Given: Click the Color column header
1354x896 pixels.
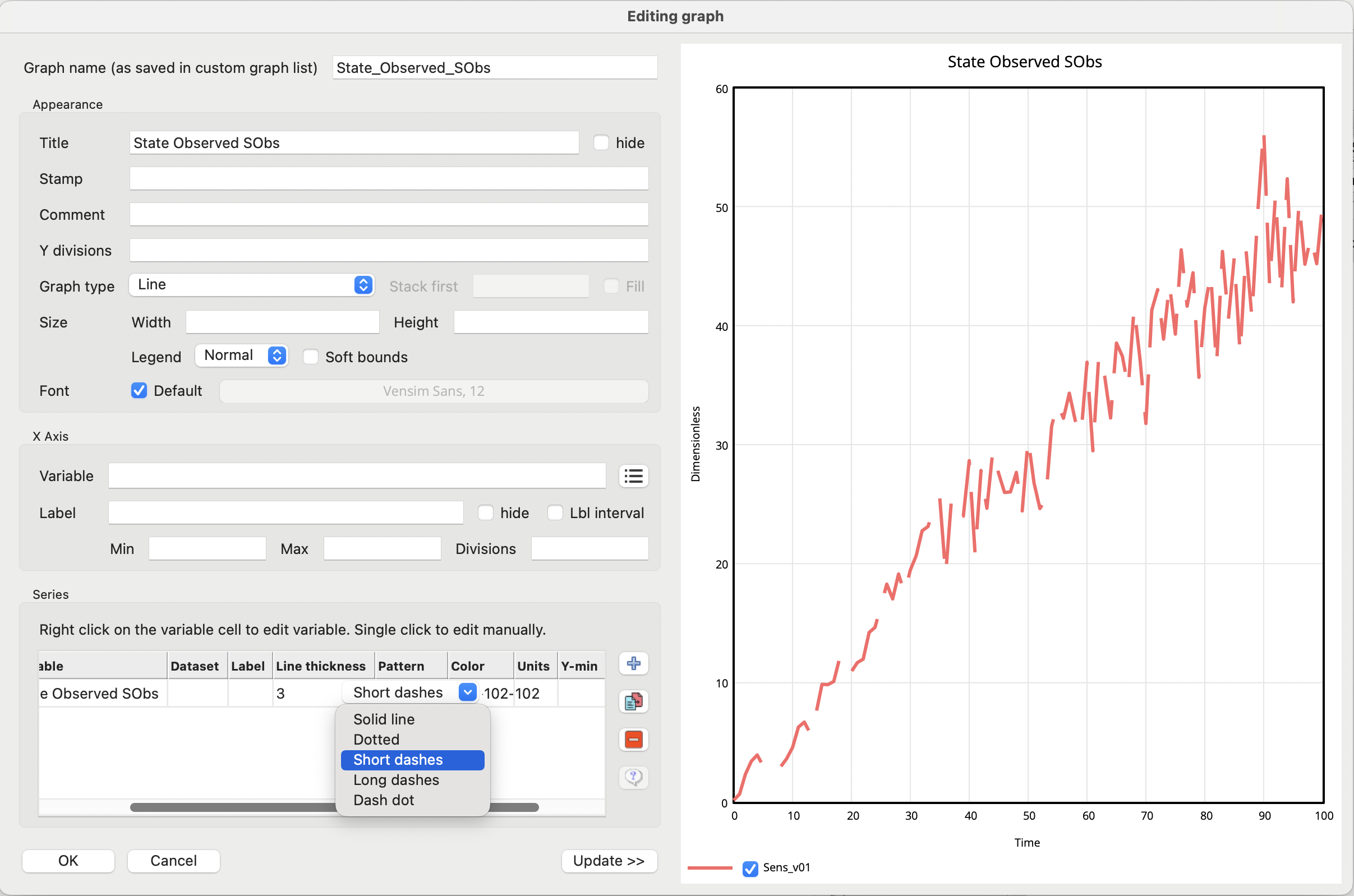Looking at the screenshot, I should [480, 666].
